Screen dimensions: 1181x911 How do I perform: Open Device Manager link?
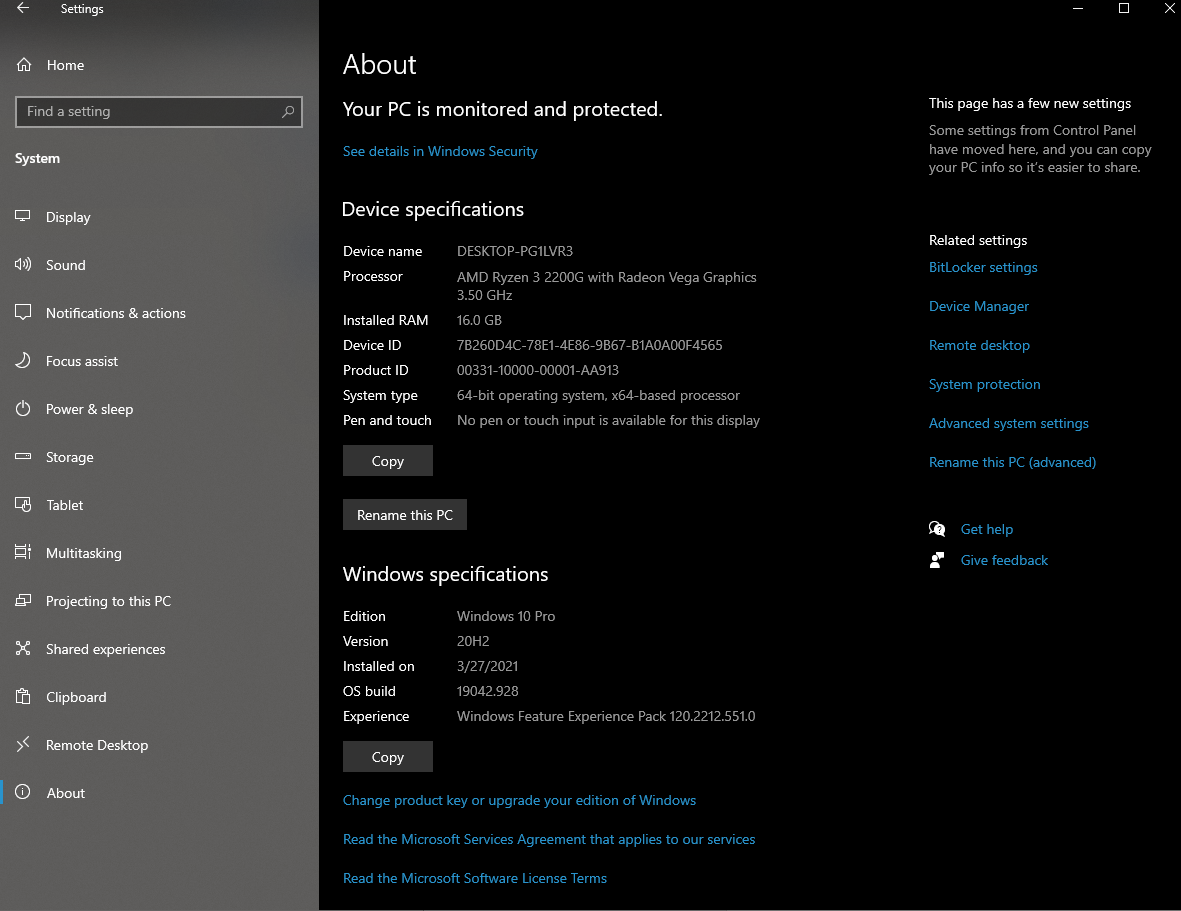coord(978,306)
